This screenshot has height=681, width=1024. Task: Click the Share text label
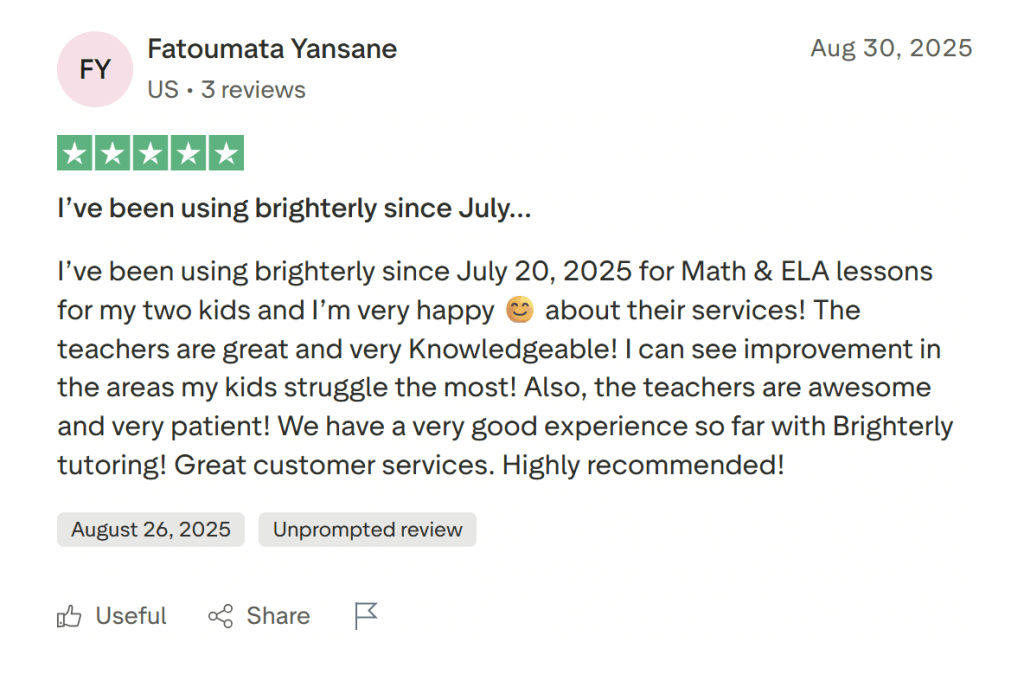pyautogui.click(x=278, y=616)
